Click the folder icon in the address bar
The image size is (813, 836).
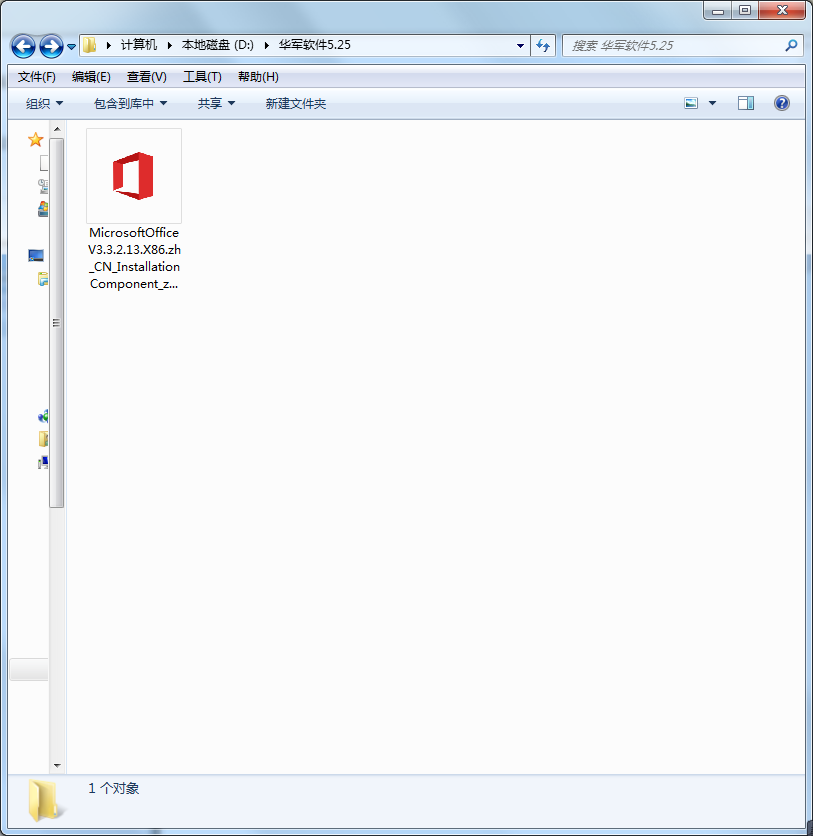tap(88, 44)
